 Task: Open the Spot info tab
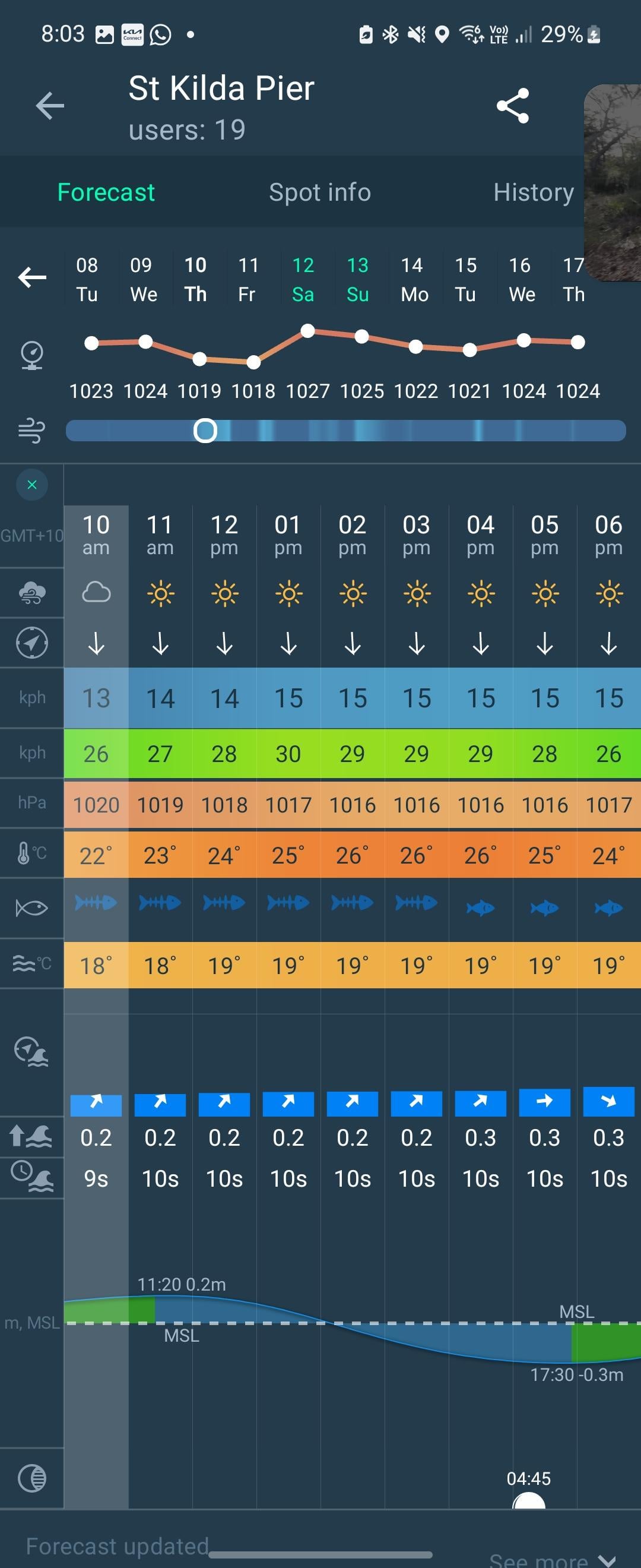pyautogui.click(x=320, y=192)
